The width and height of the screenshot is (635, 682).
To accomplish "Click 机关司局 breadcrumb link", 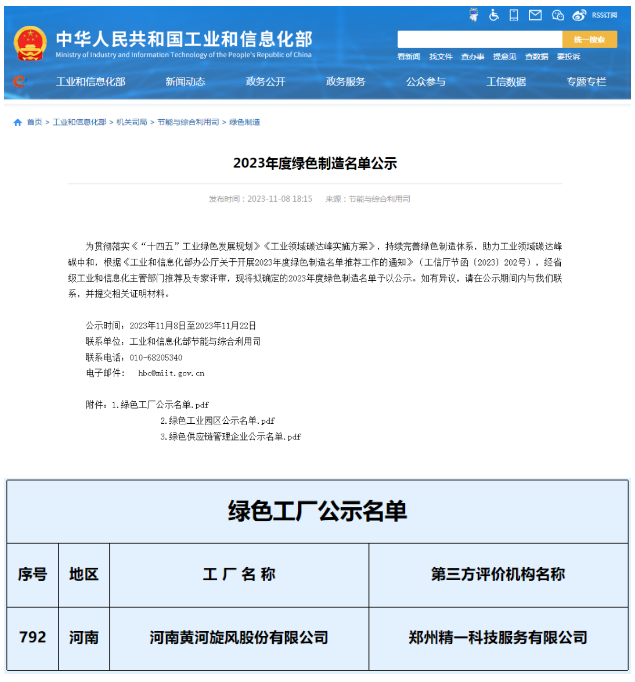I will pyautogui.click(x=132, y=122).
